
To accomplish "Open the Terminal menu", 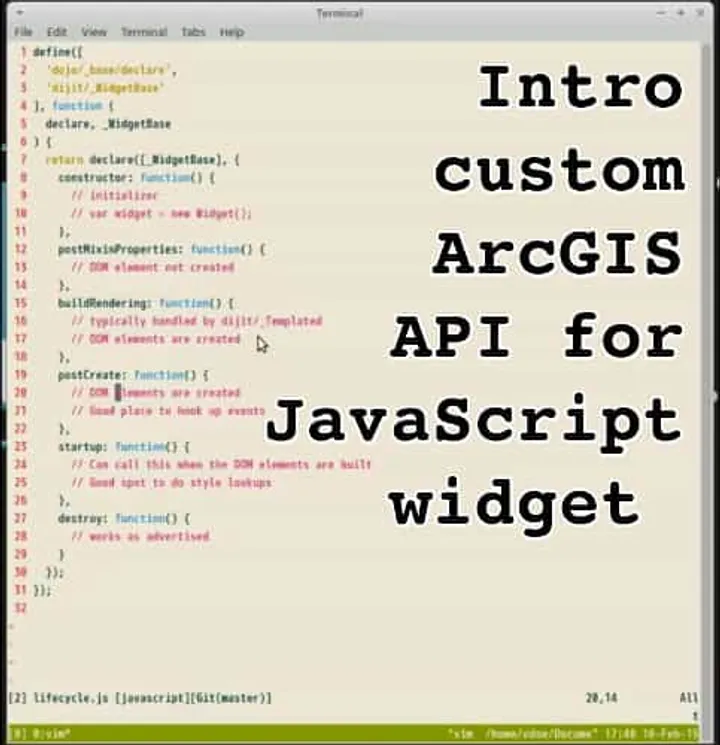I will click(144, 32).
